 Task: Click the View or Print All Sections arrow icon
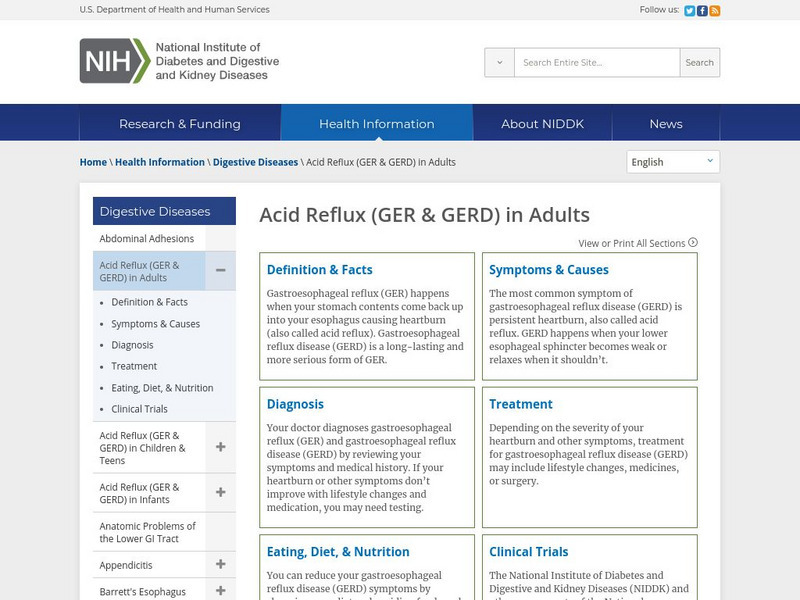692,242
